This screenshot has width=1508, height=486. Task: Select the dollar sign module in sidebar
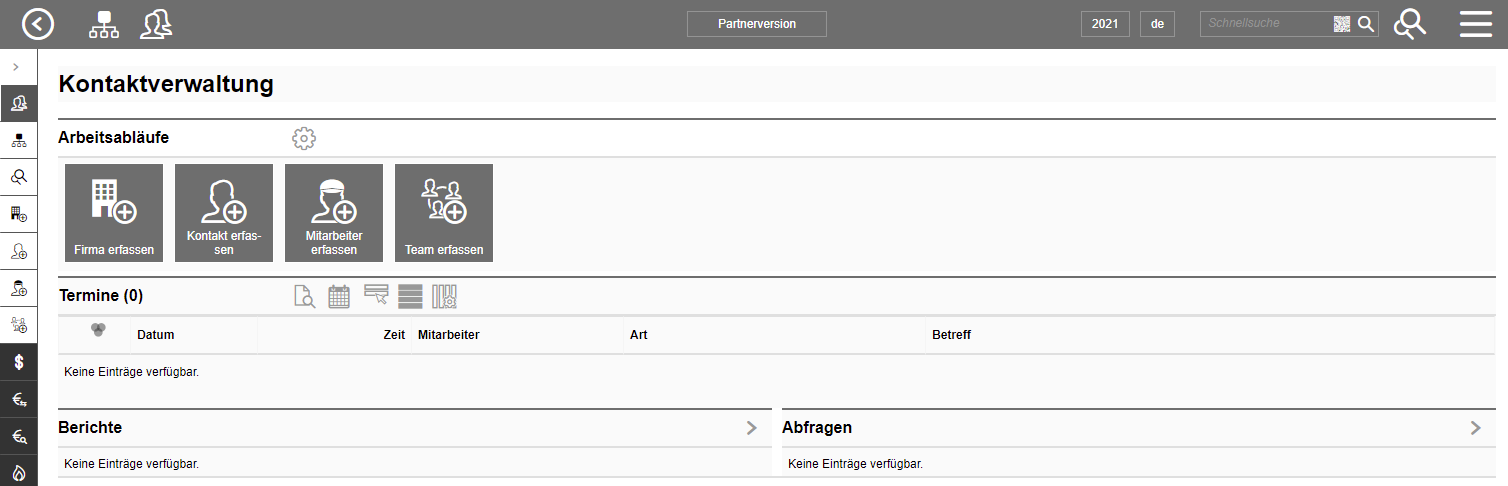pyautogui.click(x=19, y=362)
